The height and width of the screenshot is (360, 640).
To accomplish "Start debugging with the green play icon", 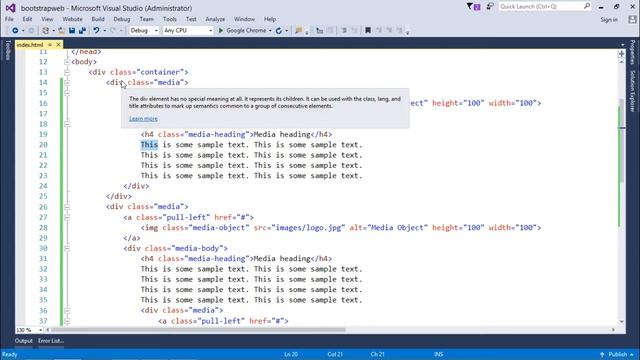I will click(x=221, y=31).
